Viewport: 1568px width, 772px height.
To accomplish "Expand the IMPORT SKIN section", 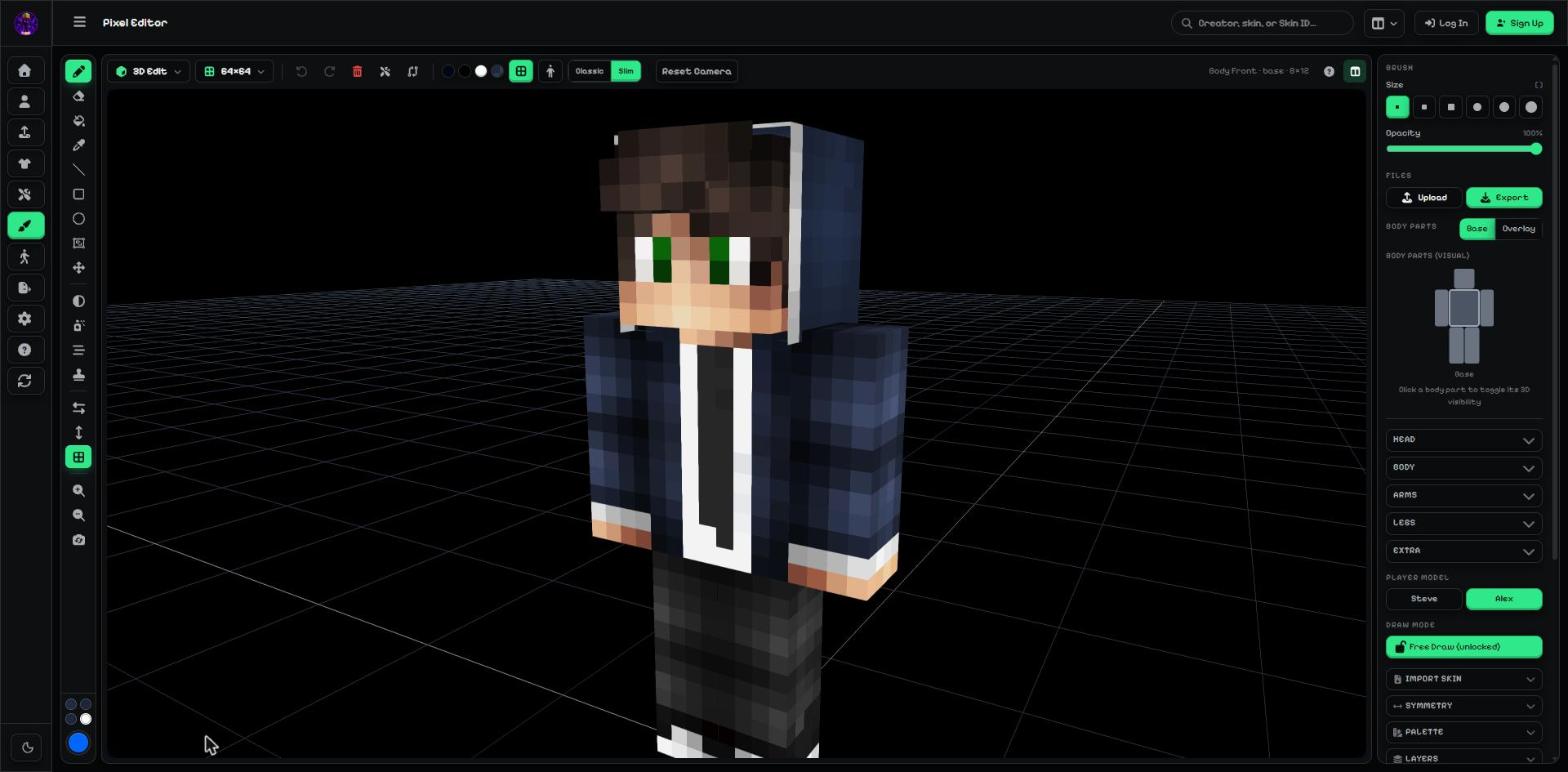I will (1464, 678).
